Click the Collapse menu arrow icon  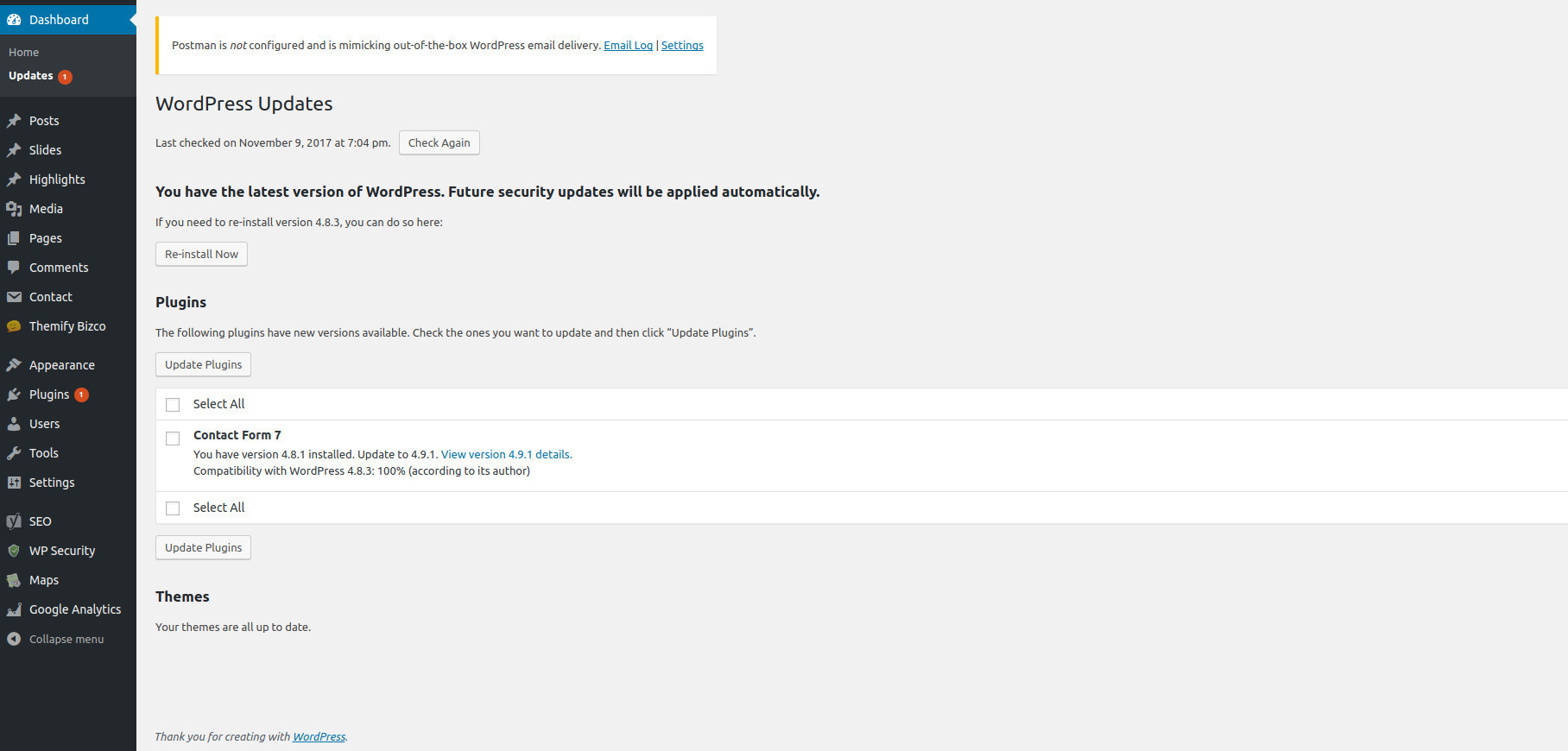coord(14,639)
